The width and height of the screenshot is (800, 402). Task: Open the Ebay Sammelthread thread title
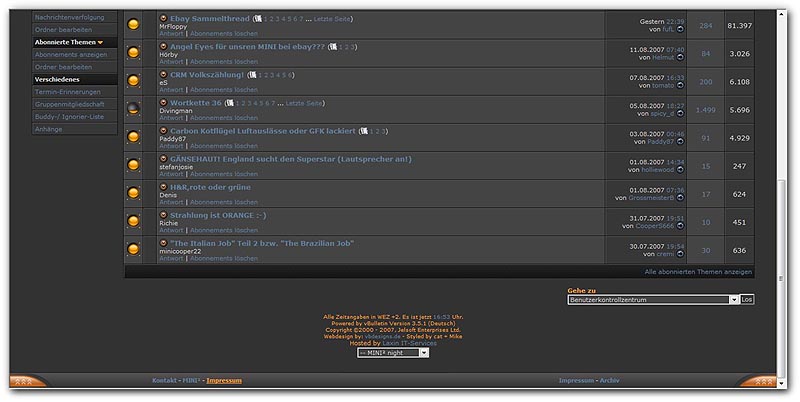pyautogui.click(x=210, y=18)
